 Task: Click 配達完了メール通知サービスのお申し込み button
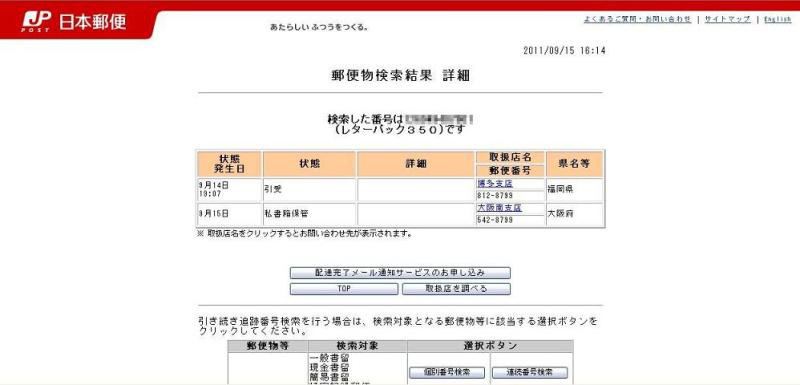(x=400, y=273)
